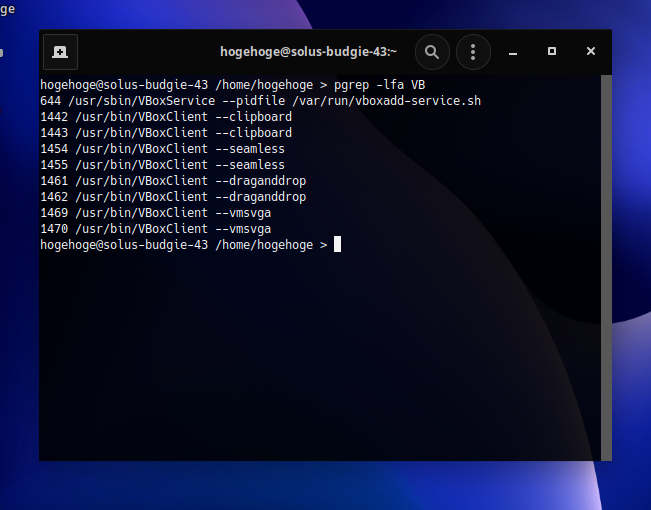The width and height of the screenshot is (651, 510).
Task: Minimize the terminal window
Action: click(x=513, y=52)
